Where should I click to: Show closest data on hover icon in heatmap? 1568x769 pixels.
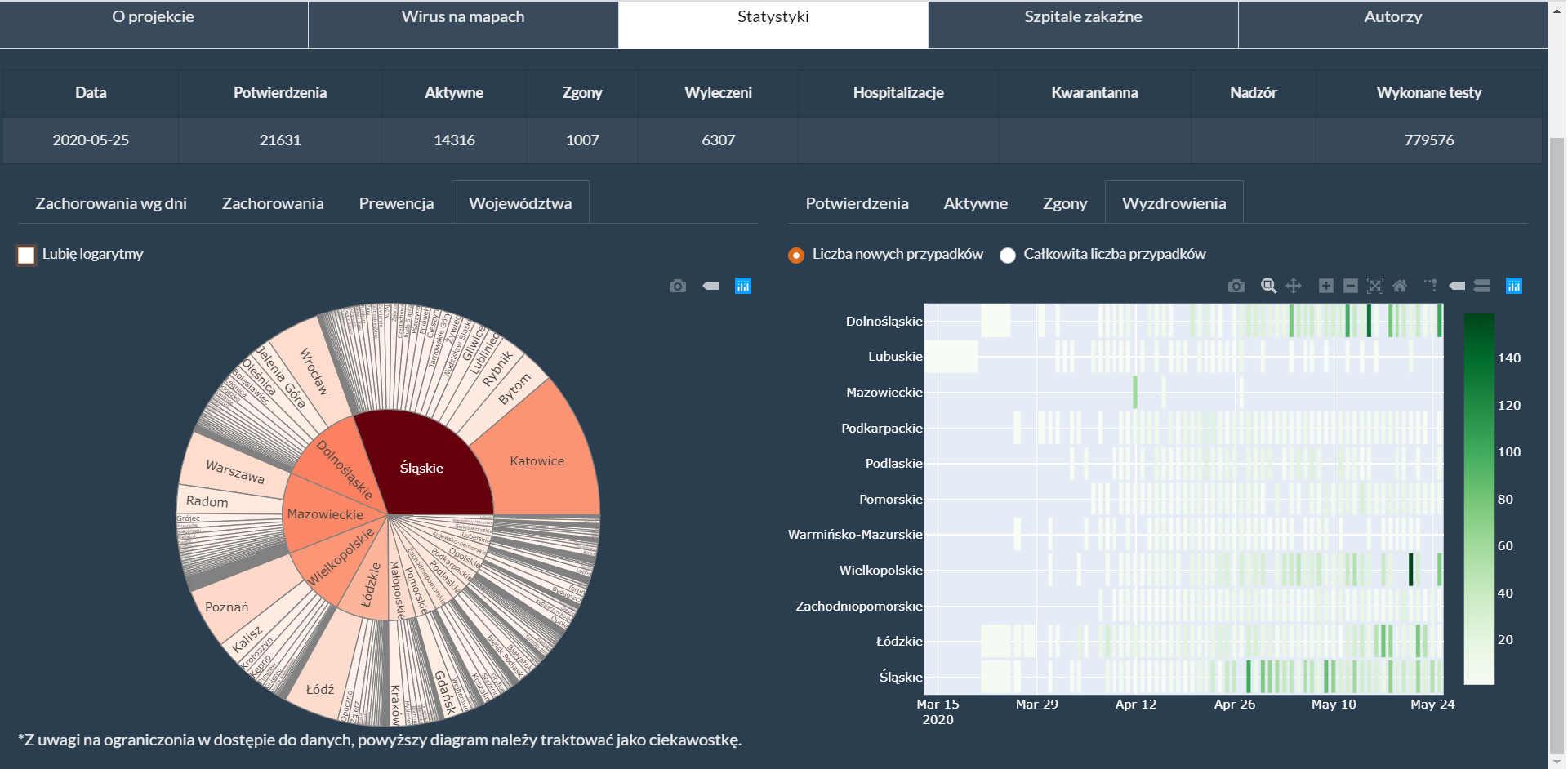[1457, 286]
